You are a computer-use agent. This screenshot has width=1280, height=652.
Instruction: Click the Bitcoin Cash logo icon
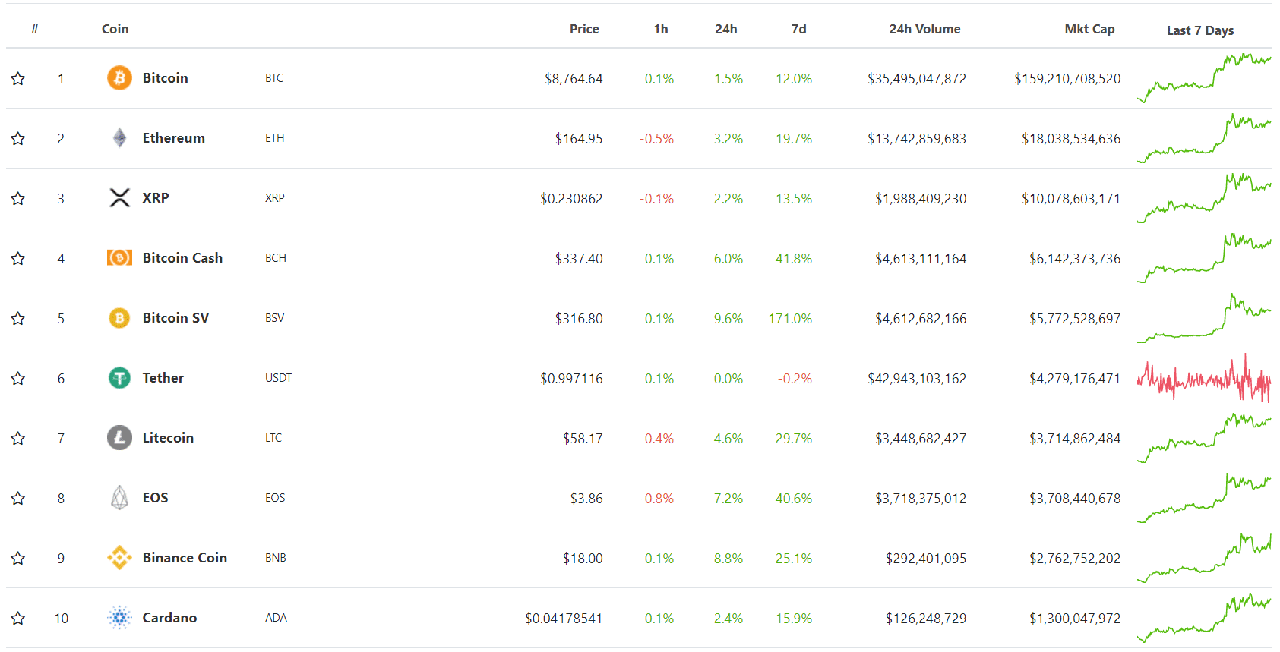pos(119,258)
